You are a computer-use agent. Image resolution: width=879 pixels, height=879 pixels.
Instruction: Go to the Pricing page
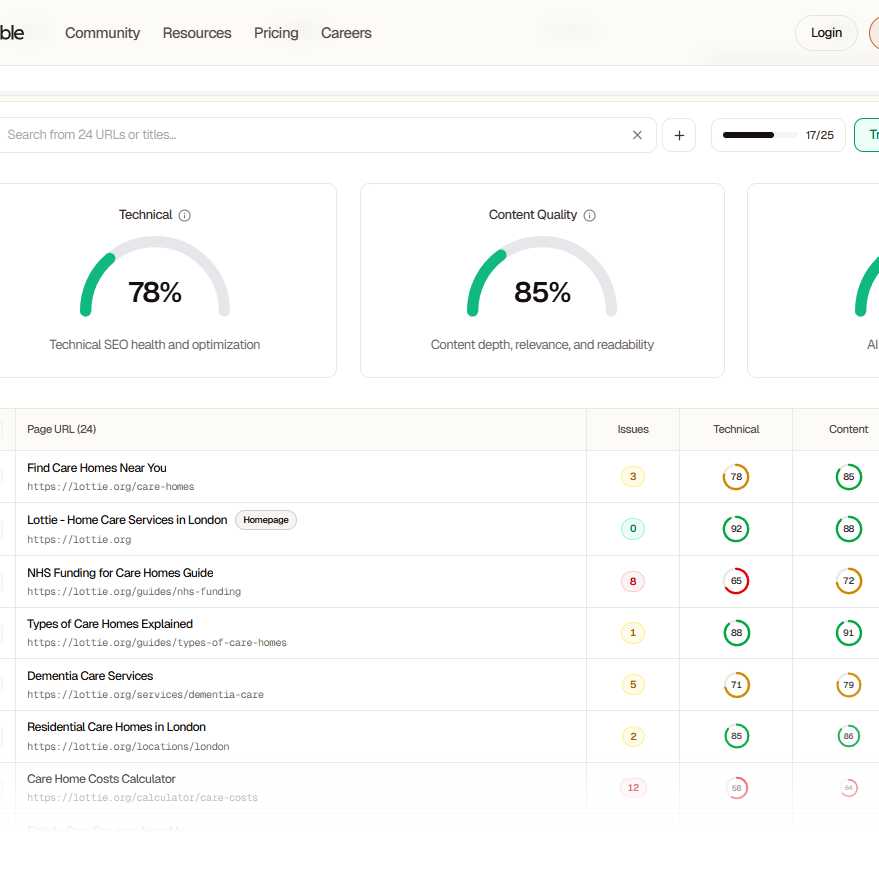pos(276,33)
